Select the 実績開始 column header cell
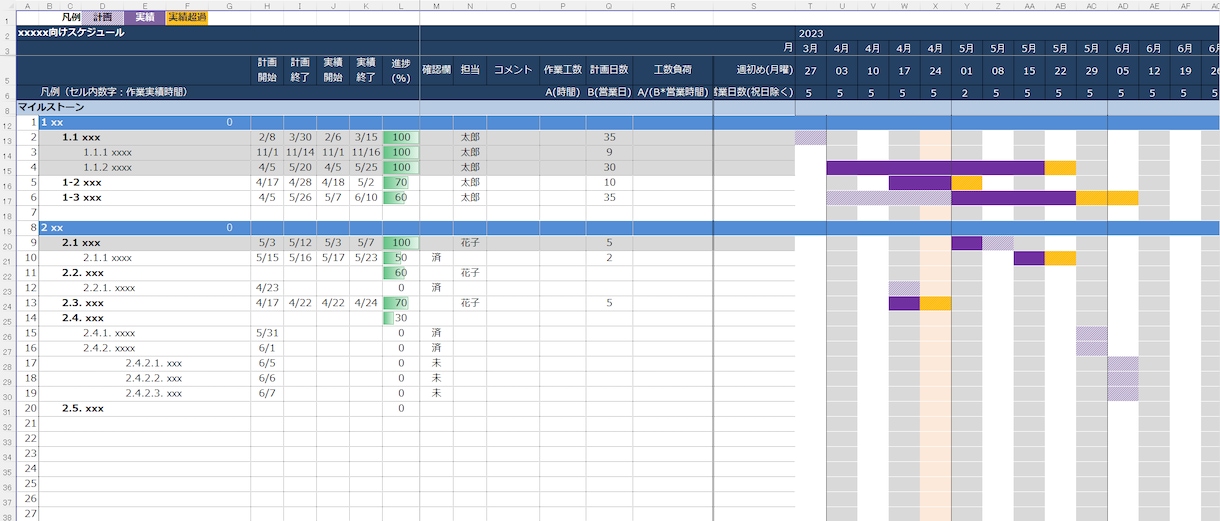Screen dimensions: 1220x521 coord(333,70)
